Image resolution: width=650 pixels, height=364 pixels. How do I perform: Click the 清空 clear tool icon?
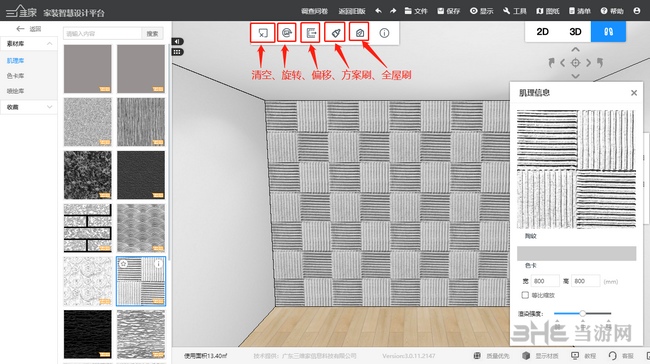point(263,33)
